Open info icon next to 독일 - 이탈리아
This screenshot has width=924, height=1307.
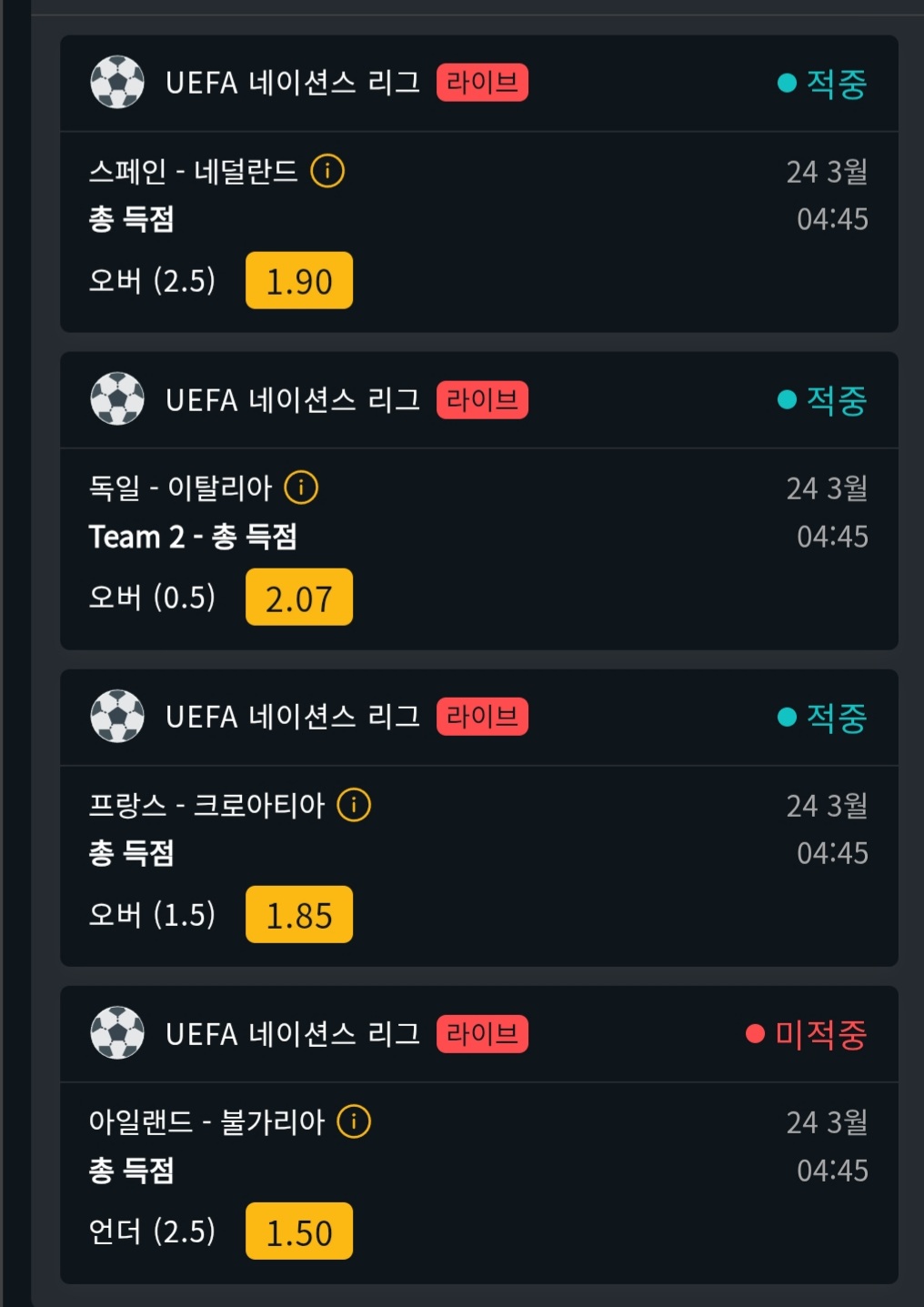coord(301,488)
